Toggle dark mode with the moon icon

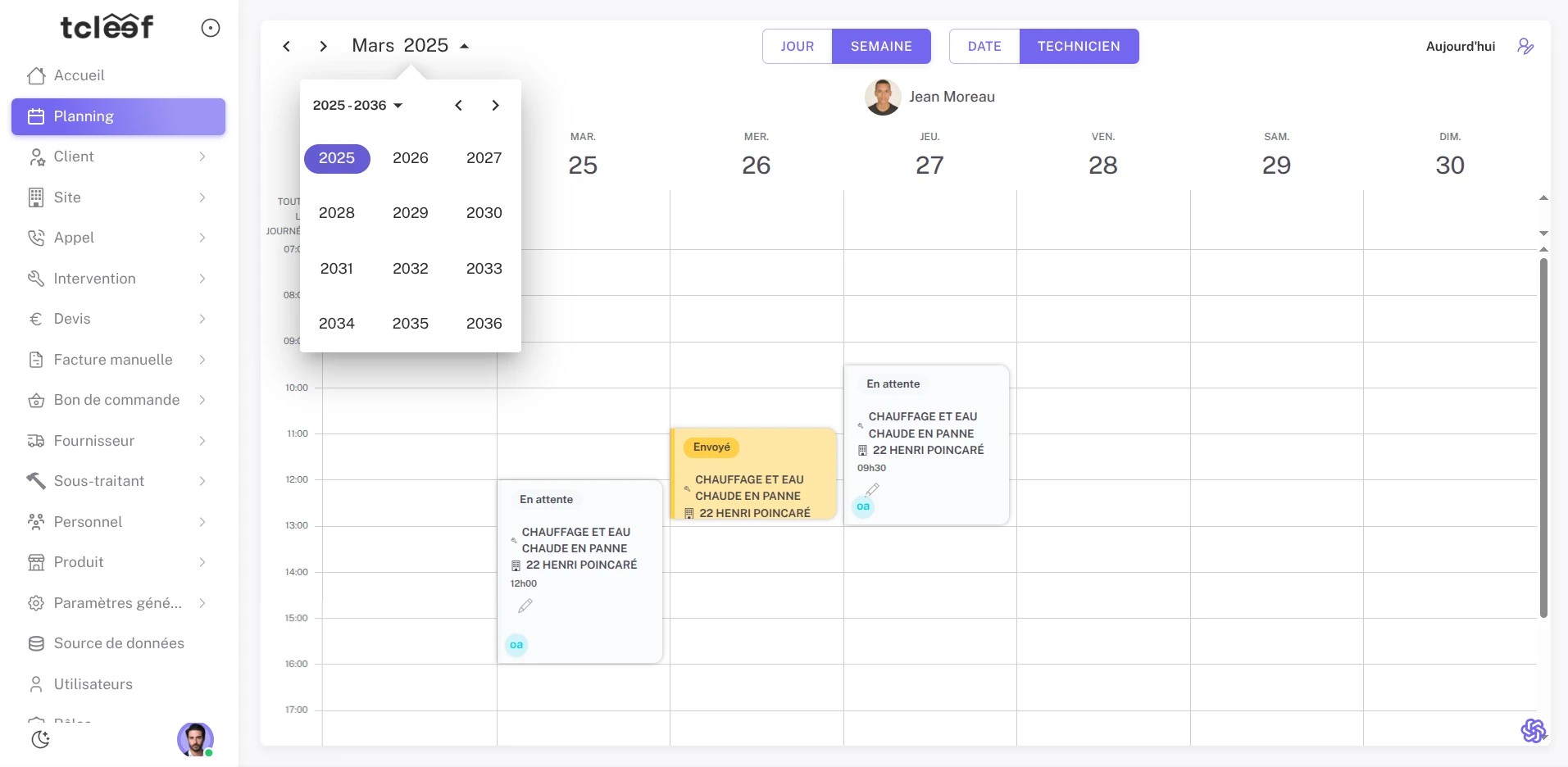click(x=40, y=739)
